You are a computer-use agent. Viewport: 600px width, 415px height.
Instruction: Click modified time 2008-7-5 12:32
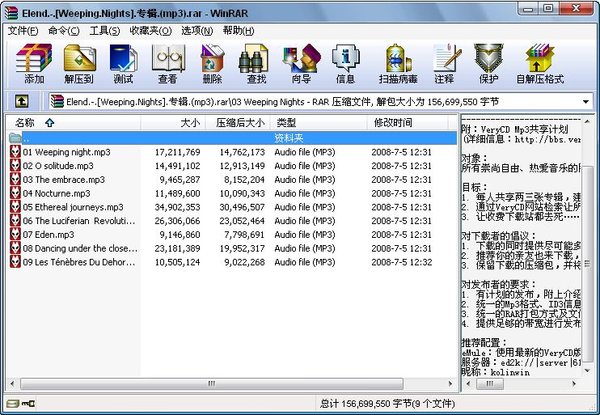(x=401, y=262)
